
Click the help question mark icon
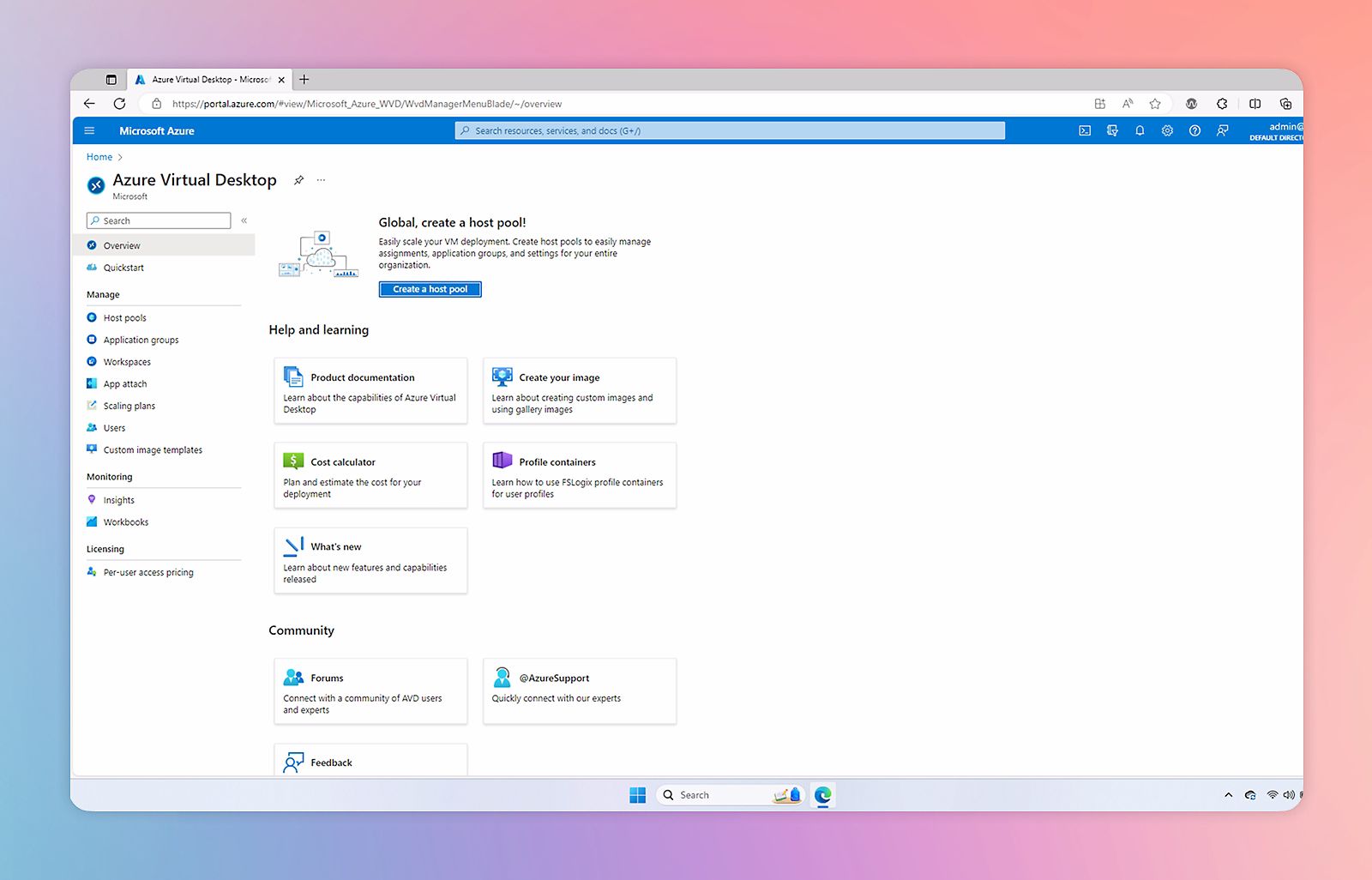point(1194,130)
